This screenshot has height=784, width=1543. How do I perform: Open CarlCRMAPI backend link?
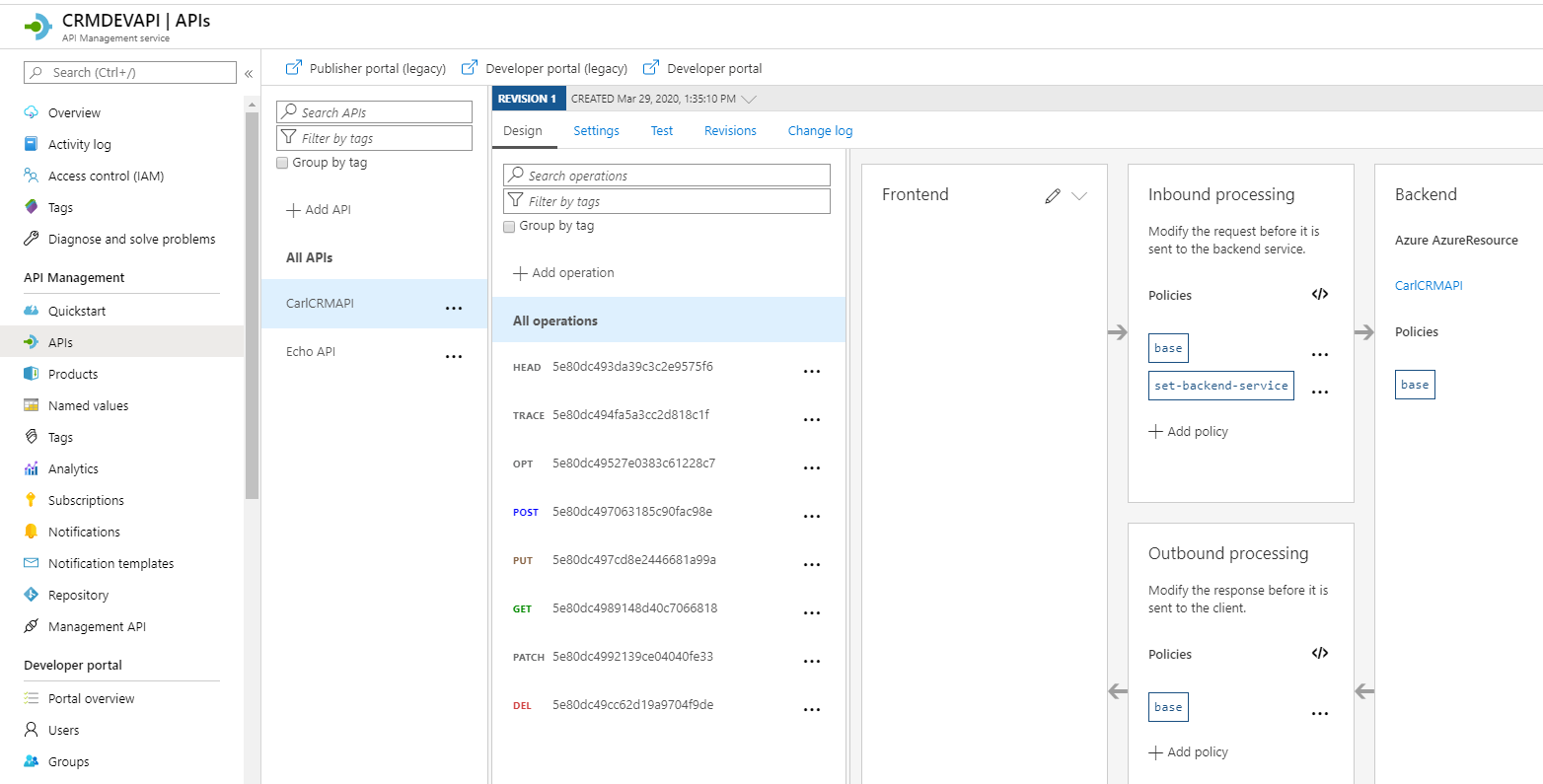1429,285
